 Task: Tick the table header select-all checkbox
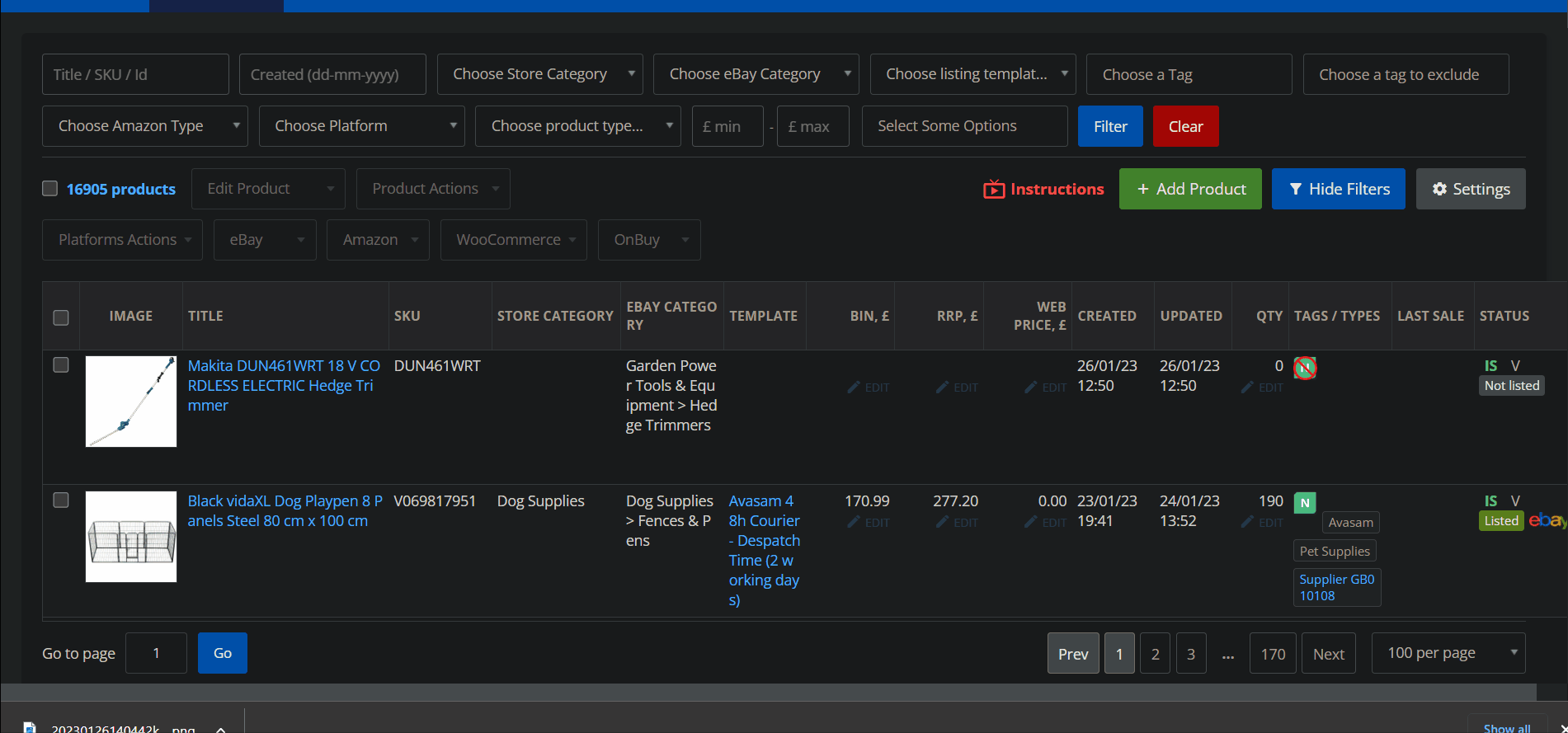61,317
